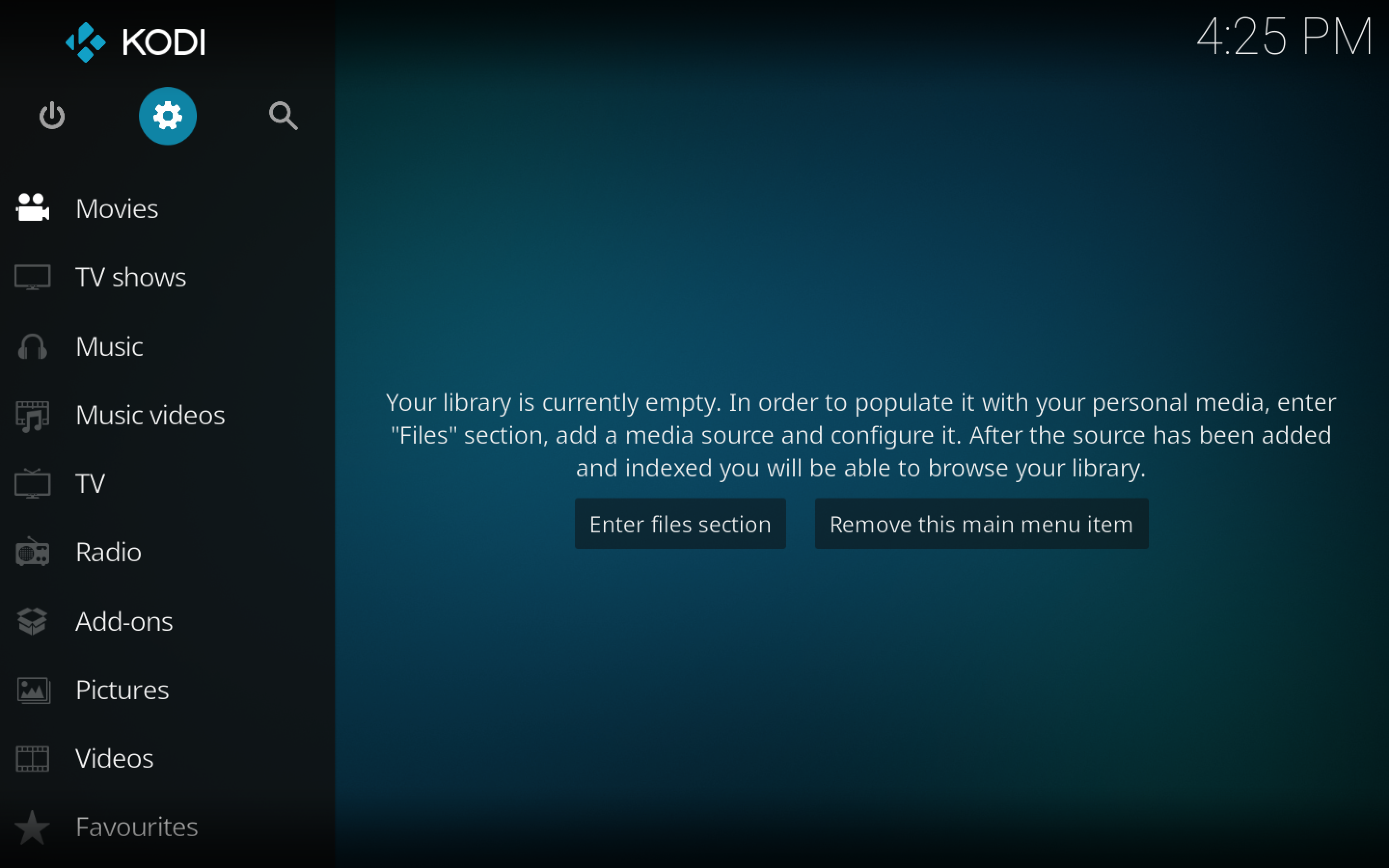Select the Pictures library icon

point(33,690)
